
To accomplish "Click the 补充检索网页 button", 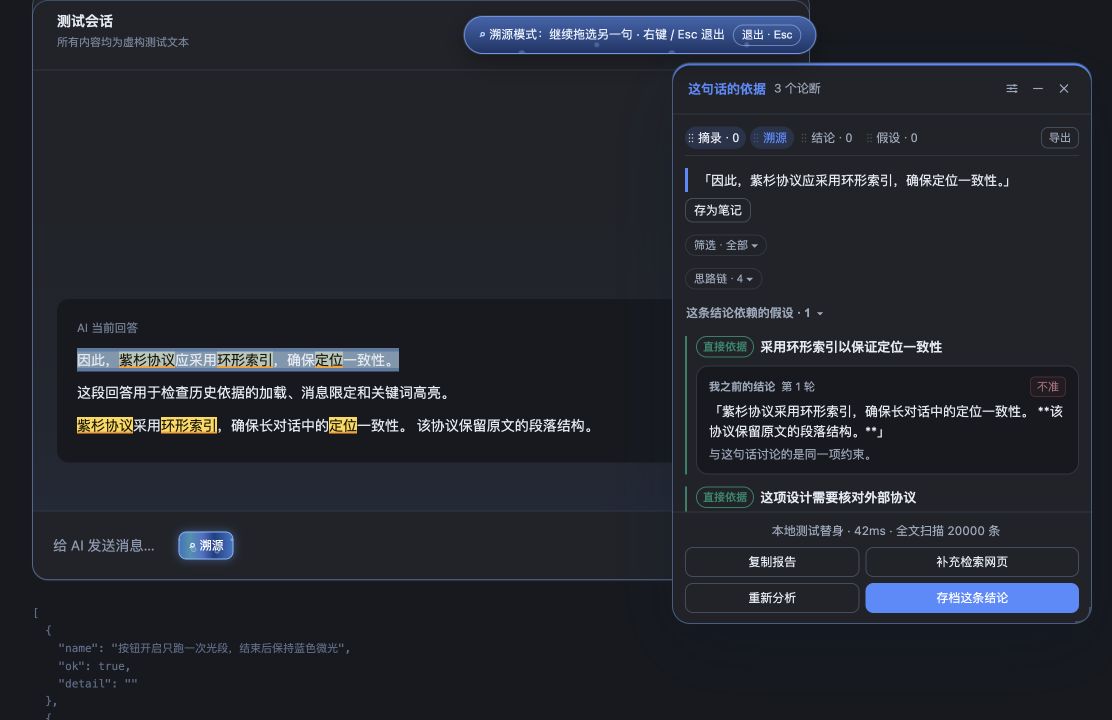I will (972, 562).
